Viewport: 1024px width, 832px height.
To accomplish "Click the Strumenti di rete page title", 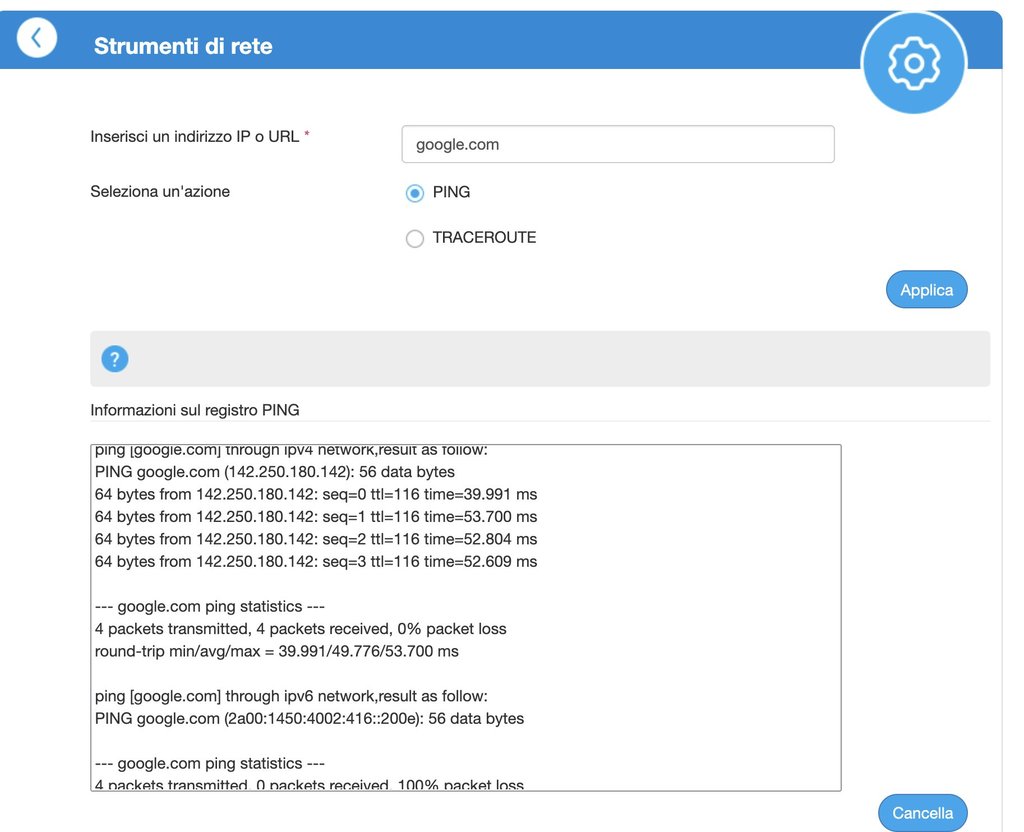I will pos(183,46).
